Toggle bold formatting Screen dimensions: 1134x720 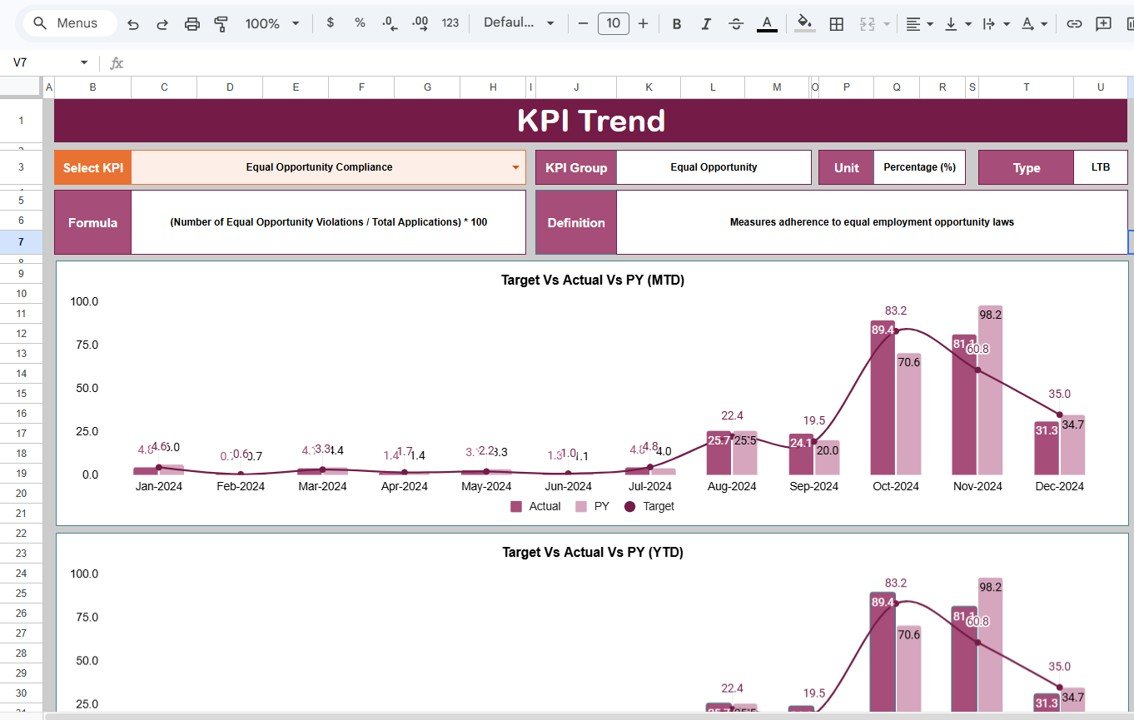676,22
